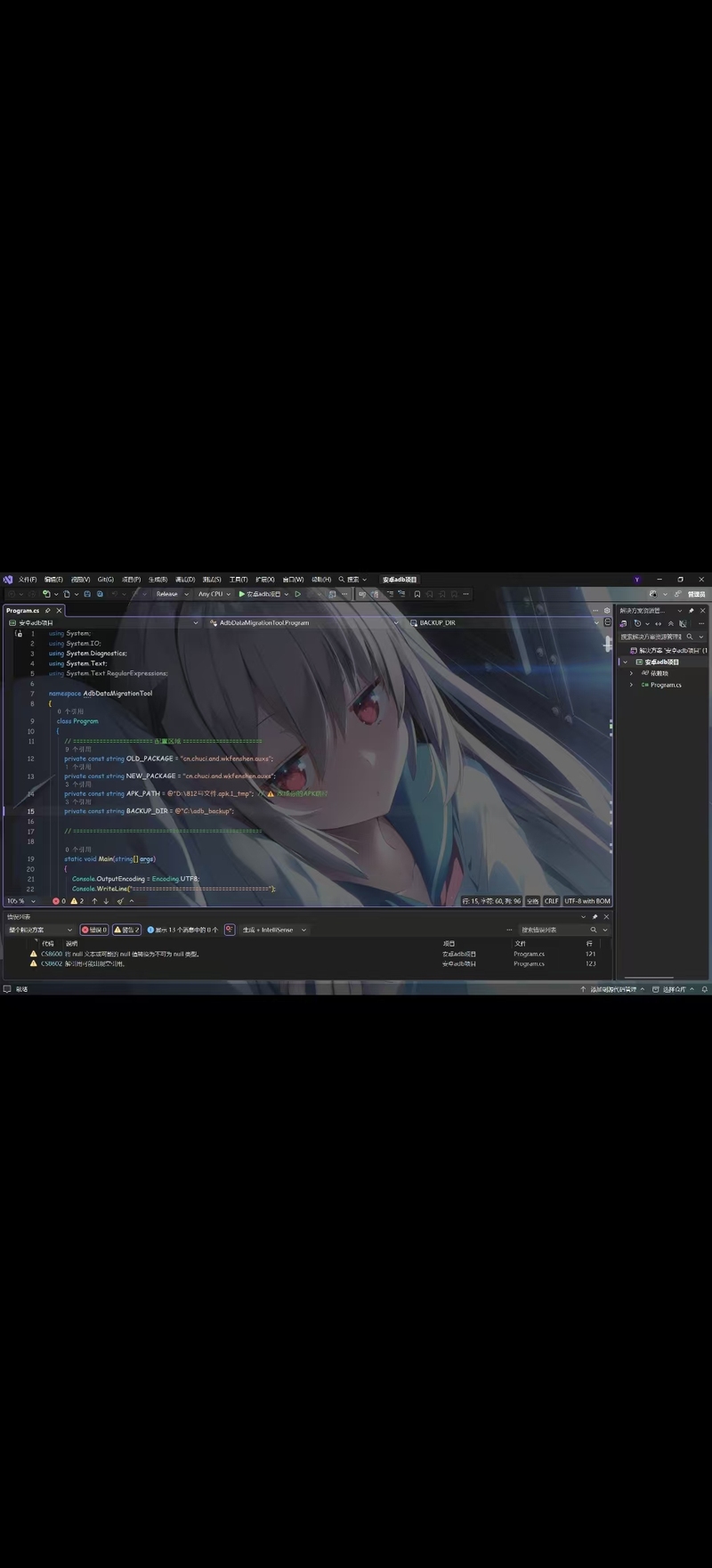The width and height of the screenshot is (712, 1568).
Task: Click Solution Explorer collapse all icon
Action: click(670, 623)
